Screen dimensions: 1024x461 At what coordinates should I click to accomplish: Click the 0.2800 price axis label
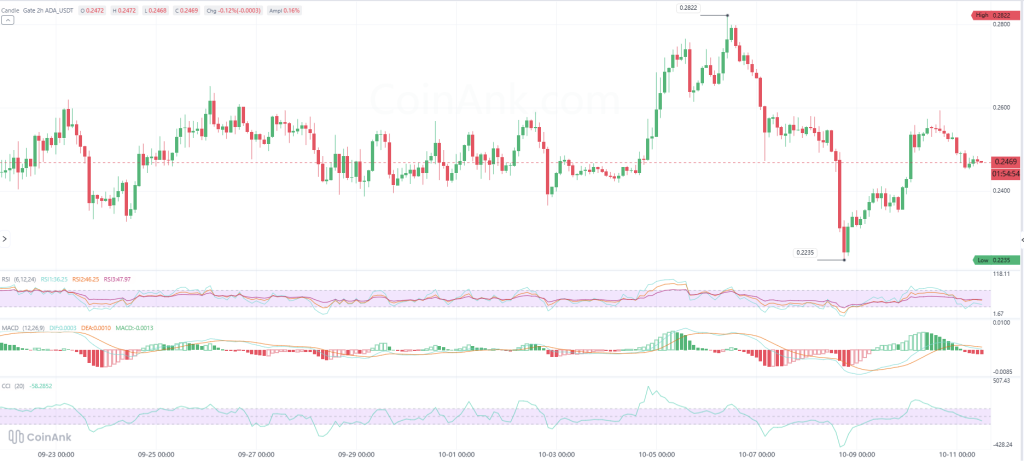[1001, 24]
